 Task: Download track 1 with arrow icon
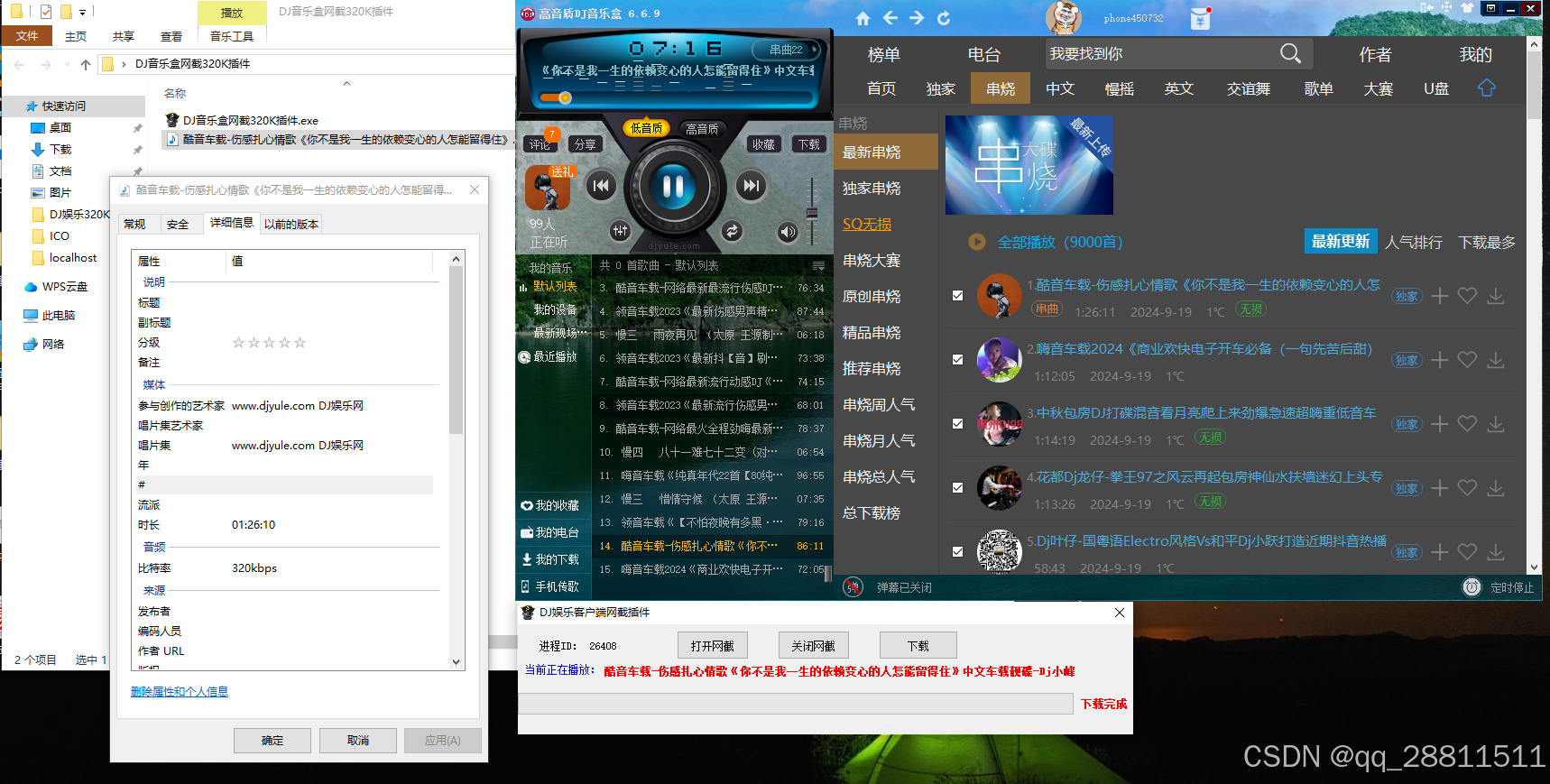pyautogui.click(x=1496, y=296)
